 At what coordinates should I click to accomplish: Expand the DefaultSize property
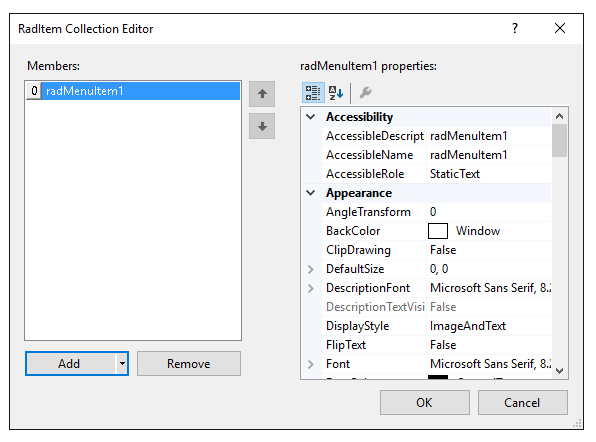click(x=311, y=269)
